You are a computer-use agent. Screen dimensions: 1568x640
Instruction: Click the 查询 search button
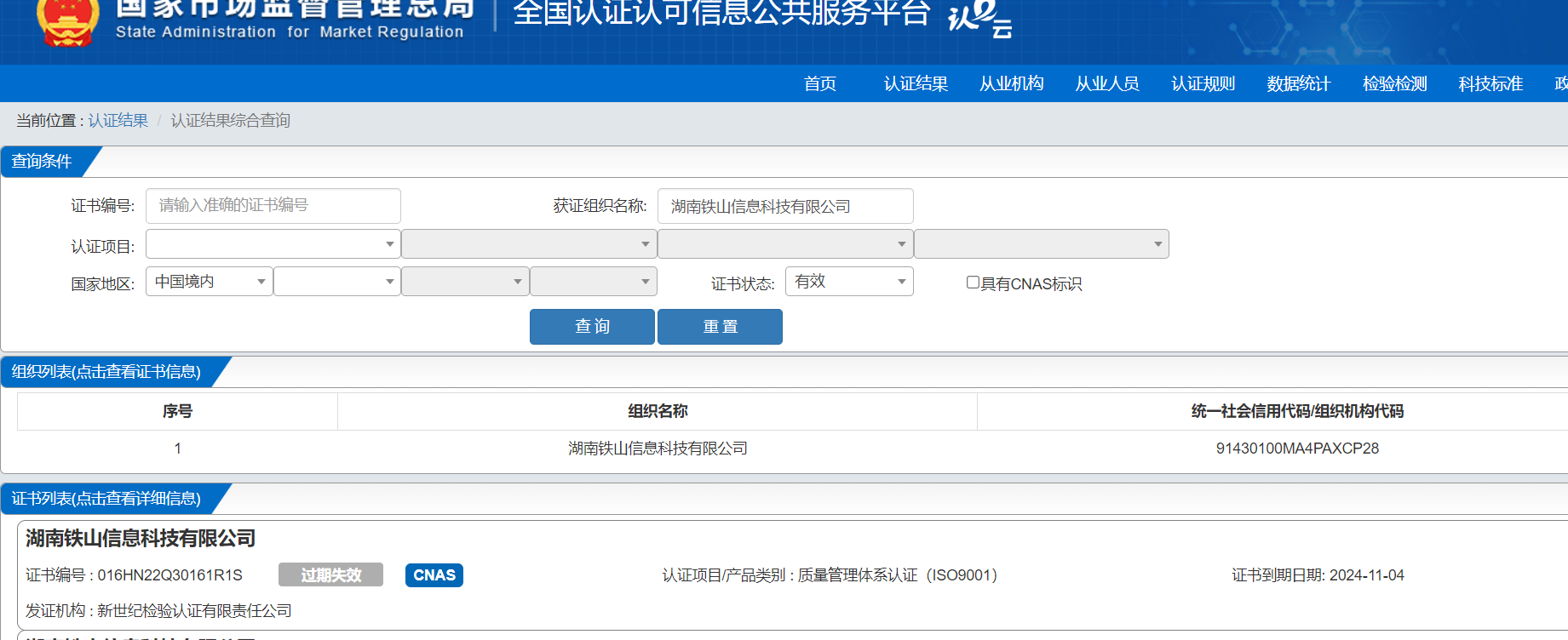592,327
